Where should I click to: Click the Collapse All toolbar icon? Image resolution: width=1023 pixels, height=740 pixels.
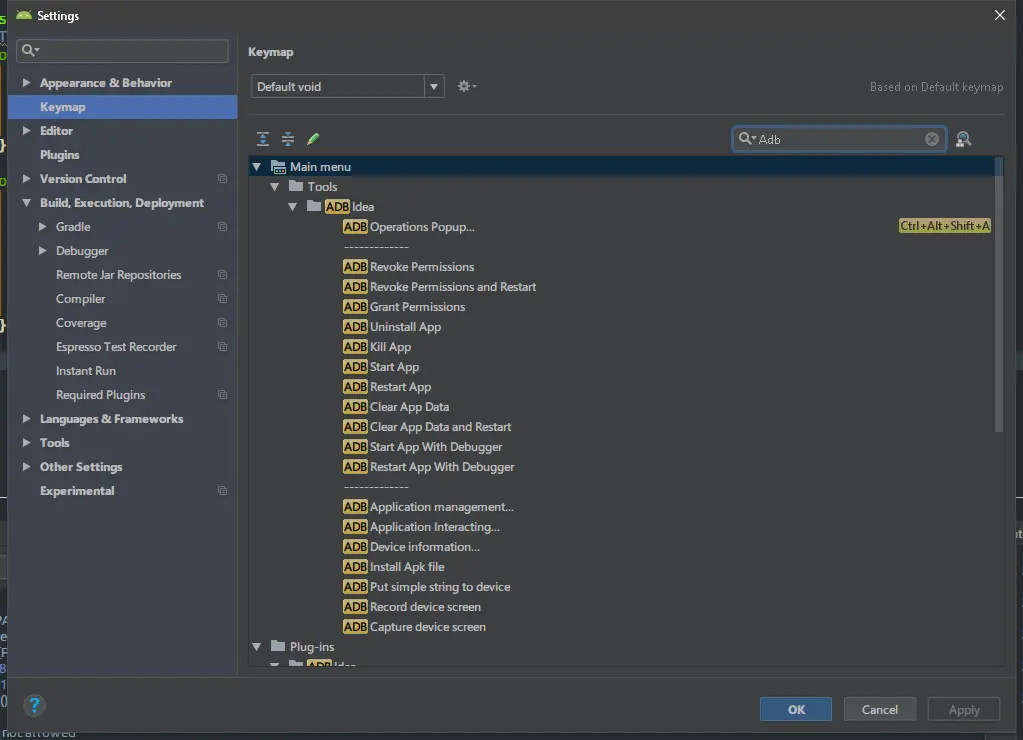(x=288, y=139)
